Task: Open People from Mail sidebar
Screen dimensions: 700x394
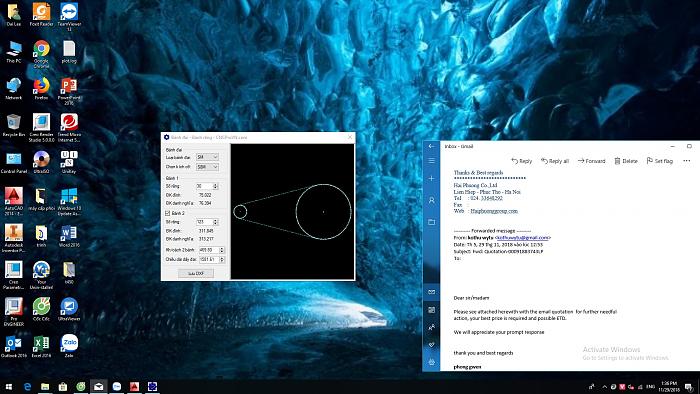Action: tap(431, 328)
